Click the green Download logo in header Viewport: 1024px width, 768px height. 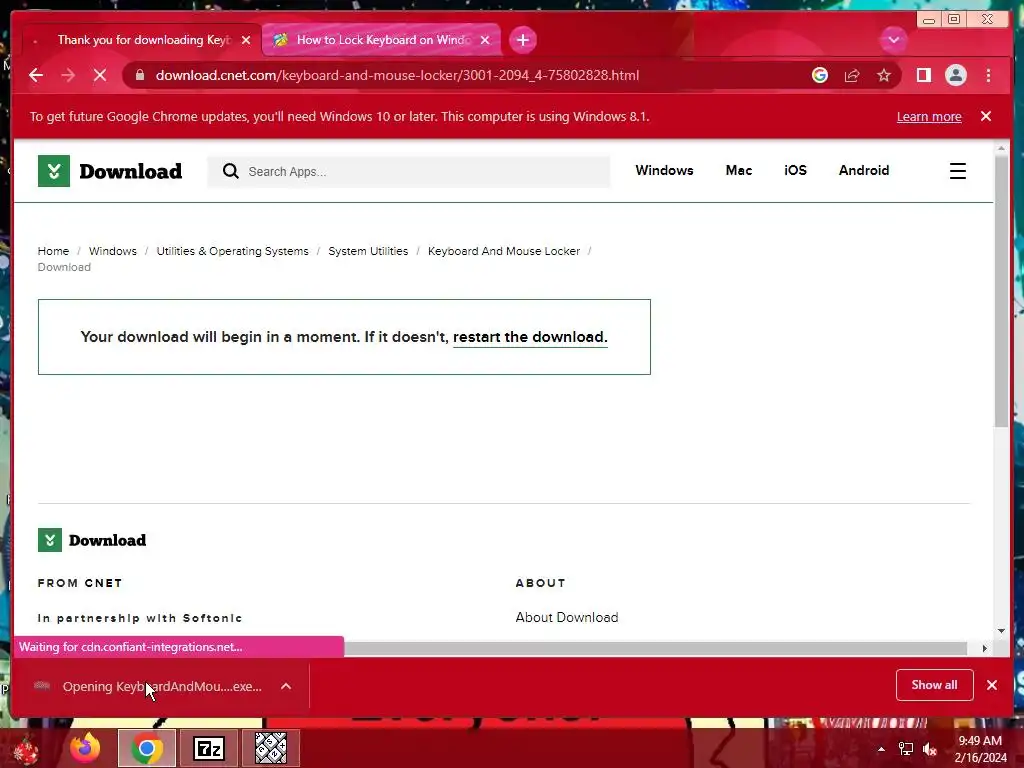tap(110, 171)
